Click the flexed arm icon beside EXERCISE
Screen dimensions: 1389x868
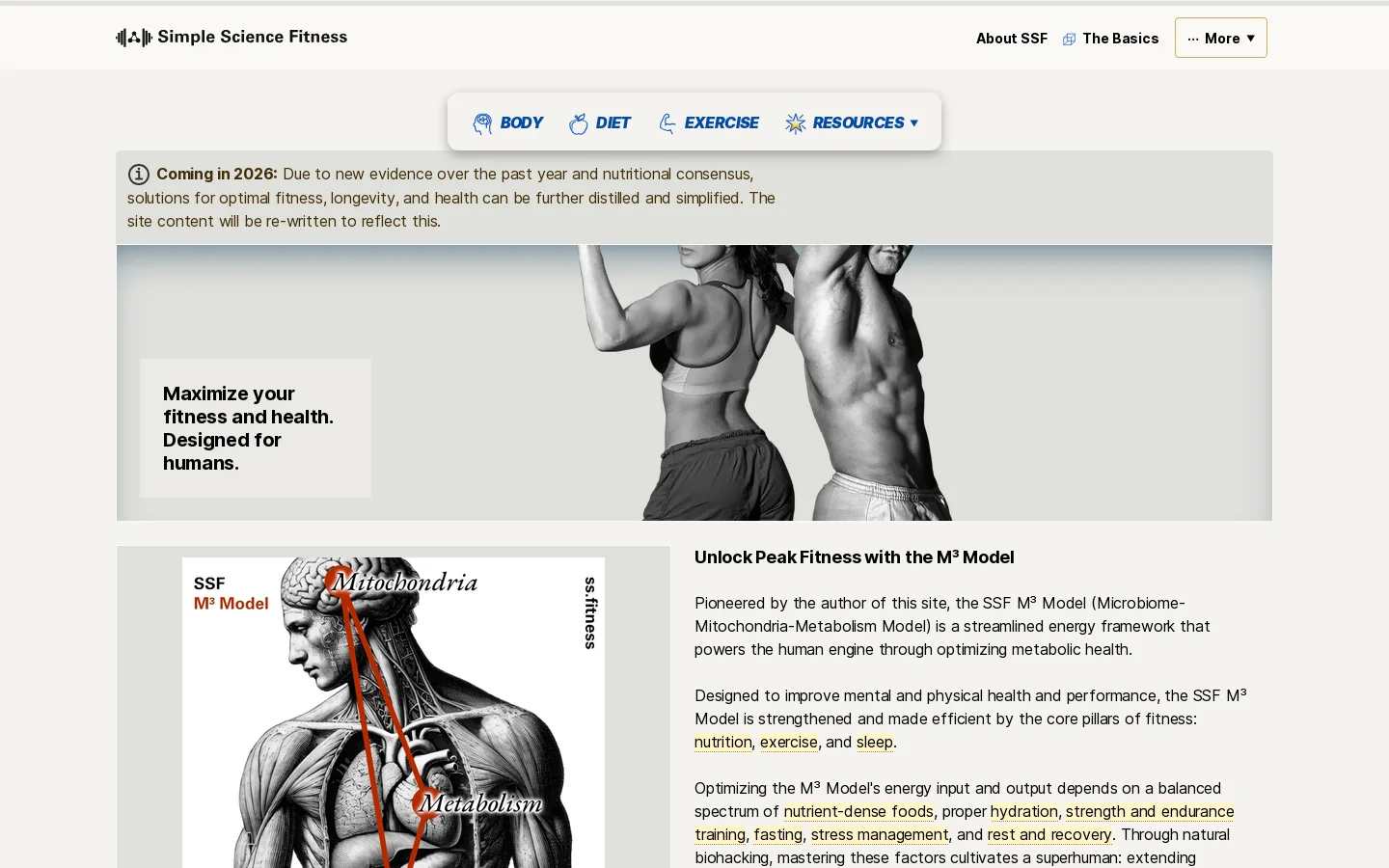[667, 123]
